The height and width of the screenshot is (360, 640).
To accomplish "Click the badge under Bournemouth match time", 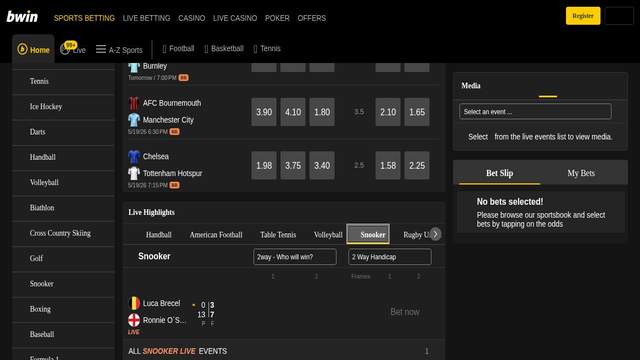I will point(174,132).
